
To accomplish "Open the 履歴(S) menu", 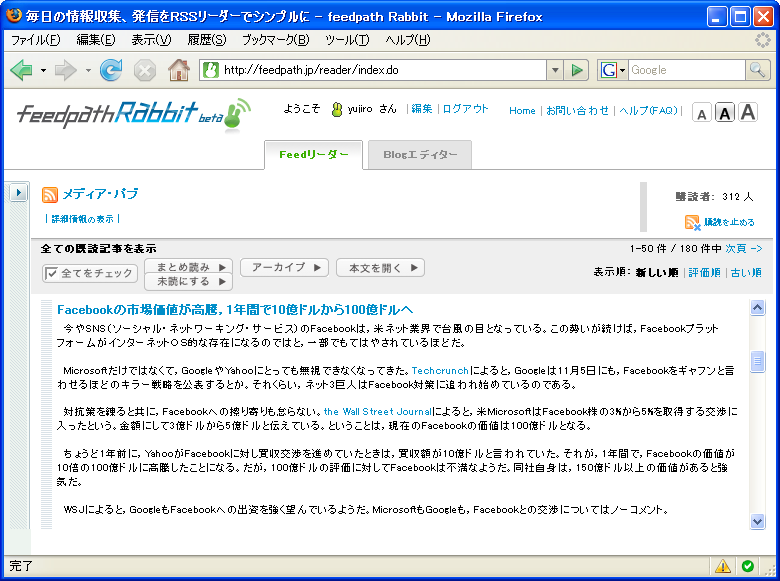I will (x=206, y=40).
